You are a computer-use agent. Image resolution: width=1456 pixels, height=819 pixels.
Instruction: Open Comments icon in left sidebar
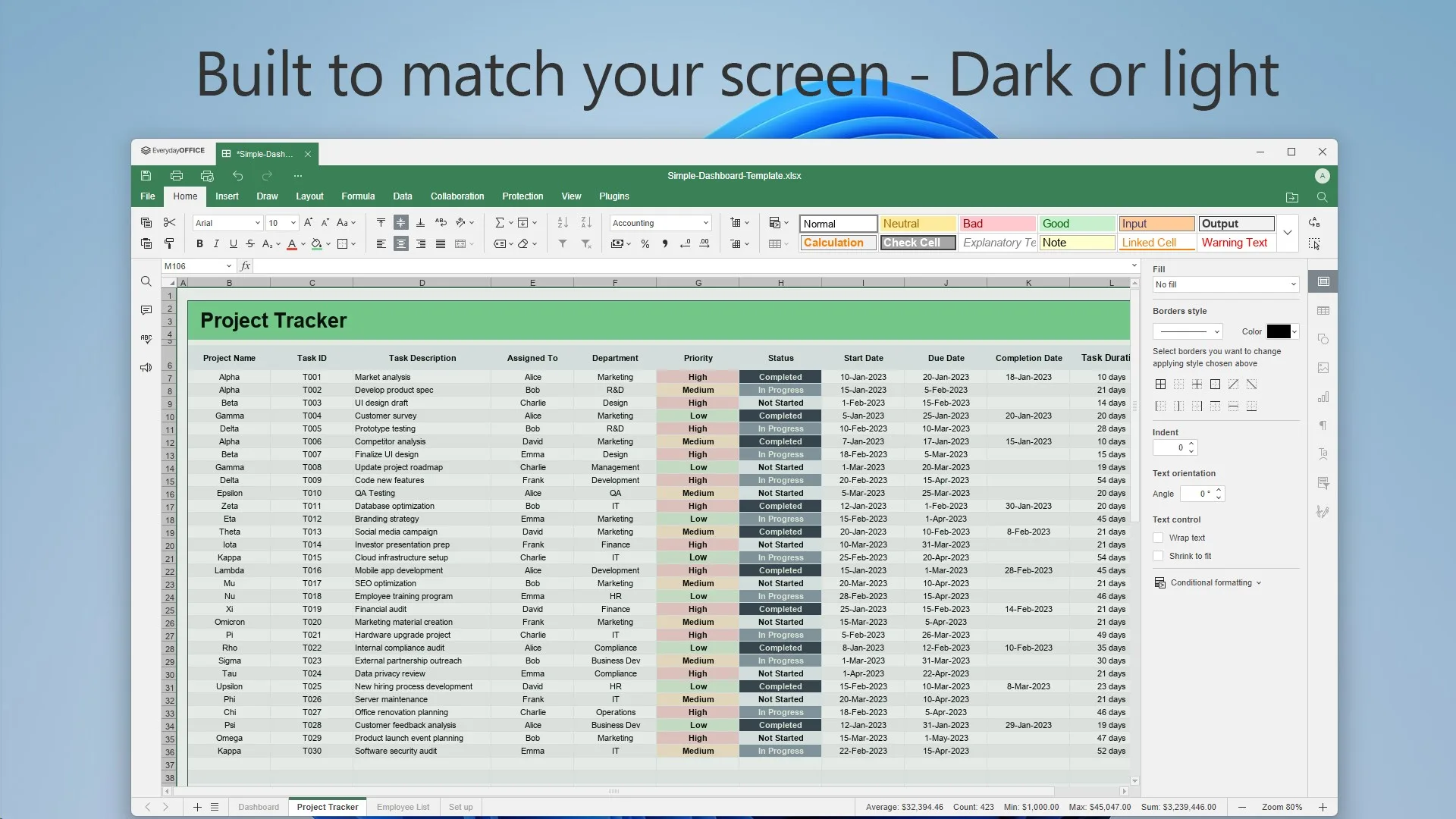point(146,310)
